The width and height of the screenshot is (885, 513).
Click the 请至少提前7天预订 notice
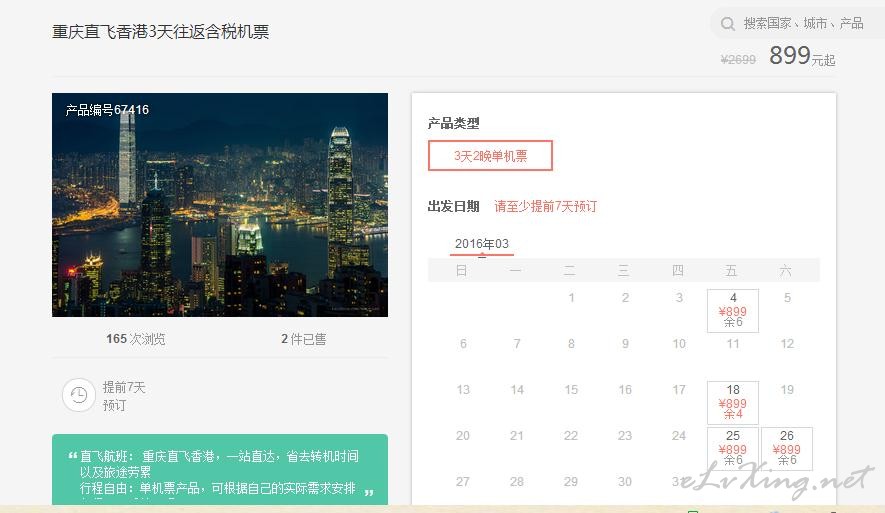click(545, 206)
